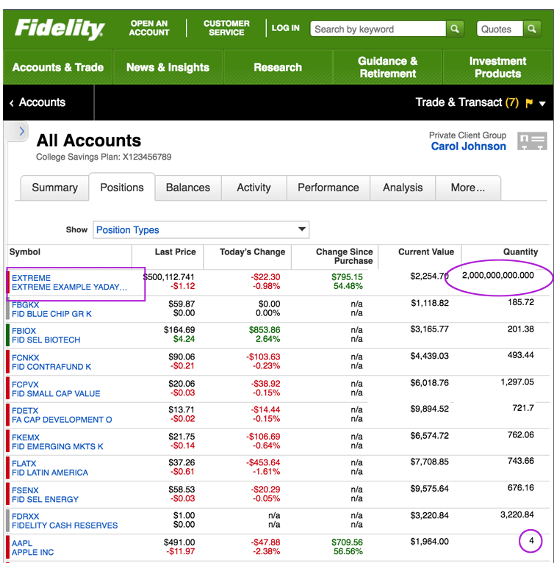Open the client contact card icon

(532, 141)
